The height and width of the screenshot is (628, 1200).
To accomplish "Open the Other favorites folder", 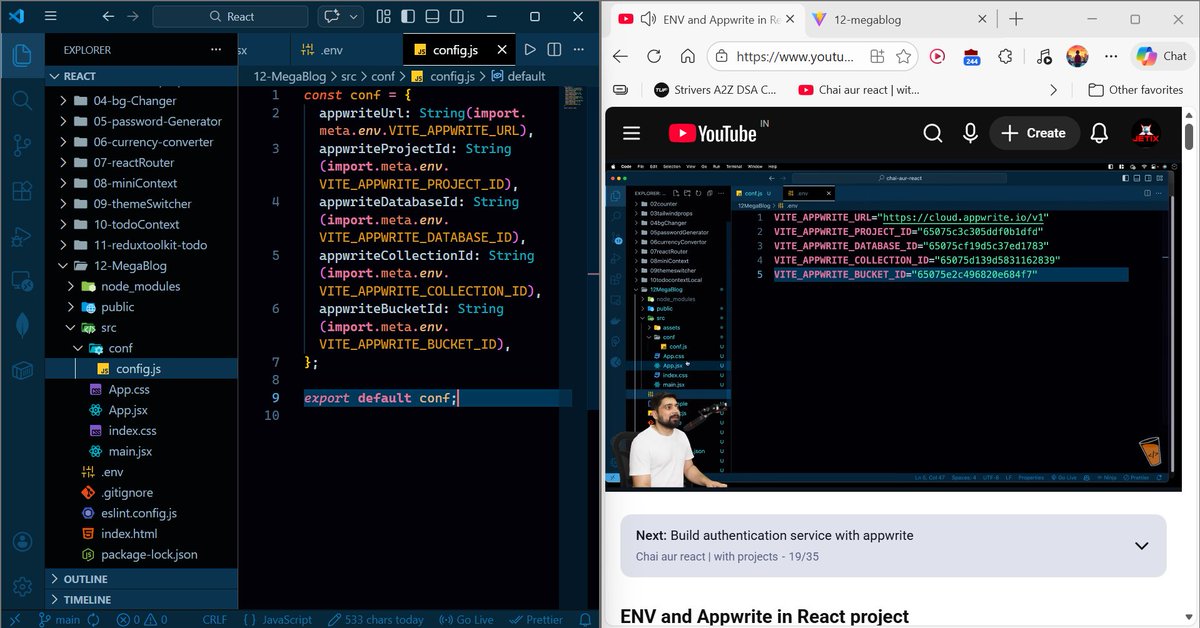I will pos(1135,90).
